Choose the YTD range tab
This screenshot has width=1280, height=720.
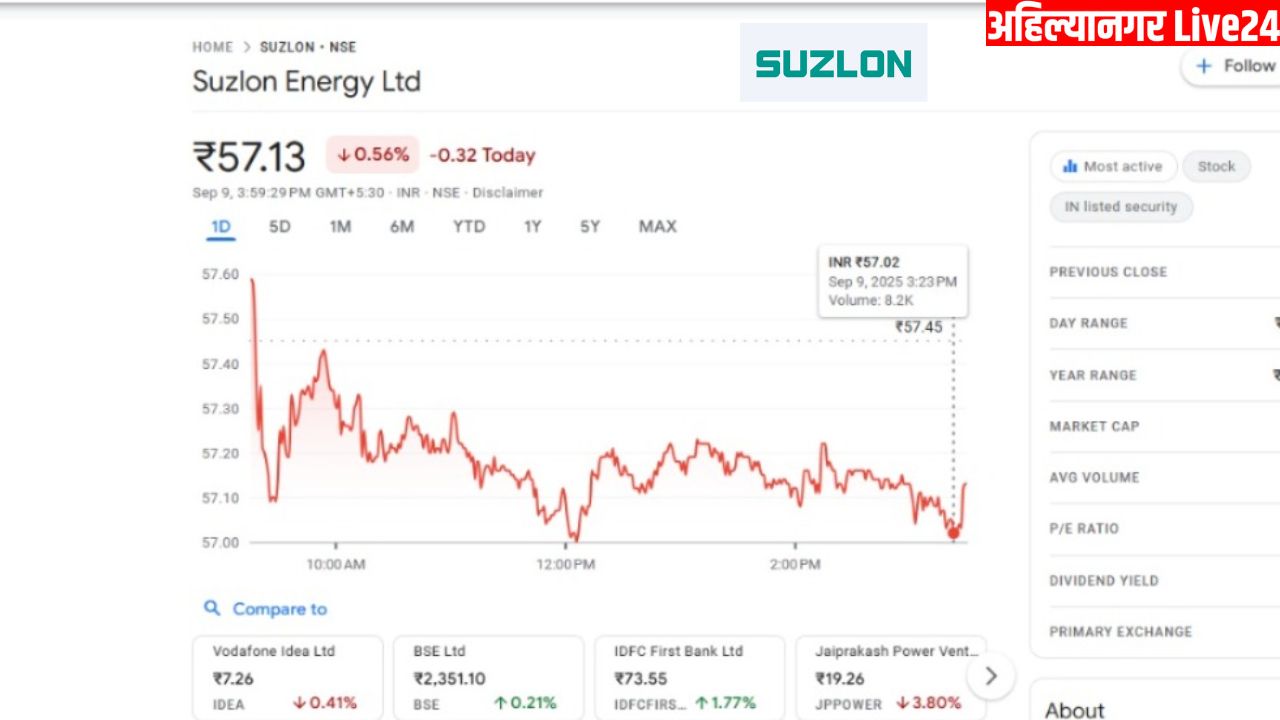coord(469,227)
